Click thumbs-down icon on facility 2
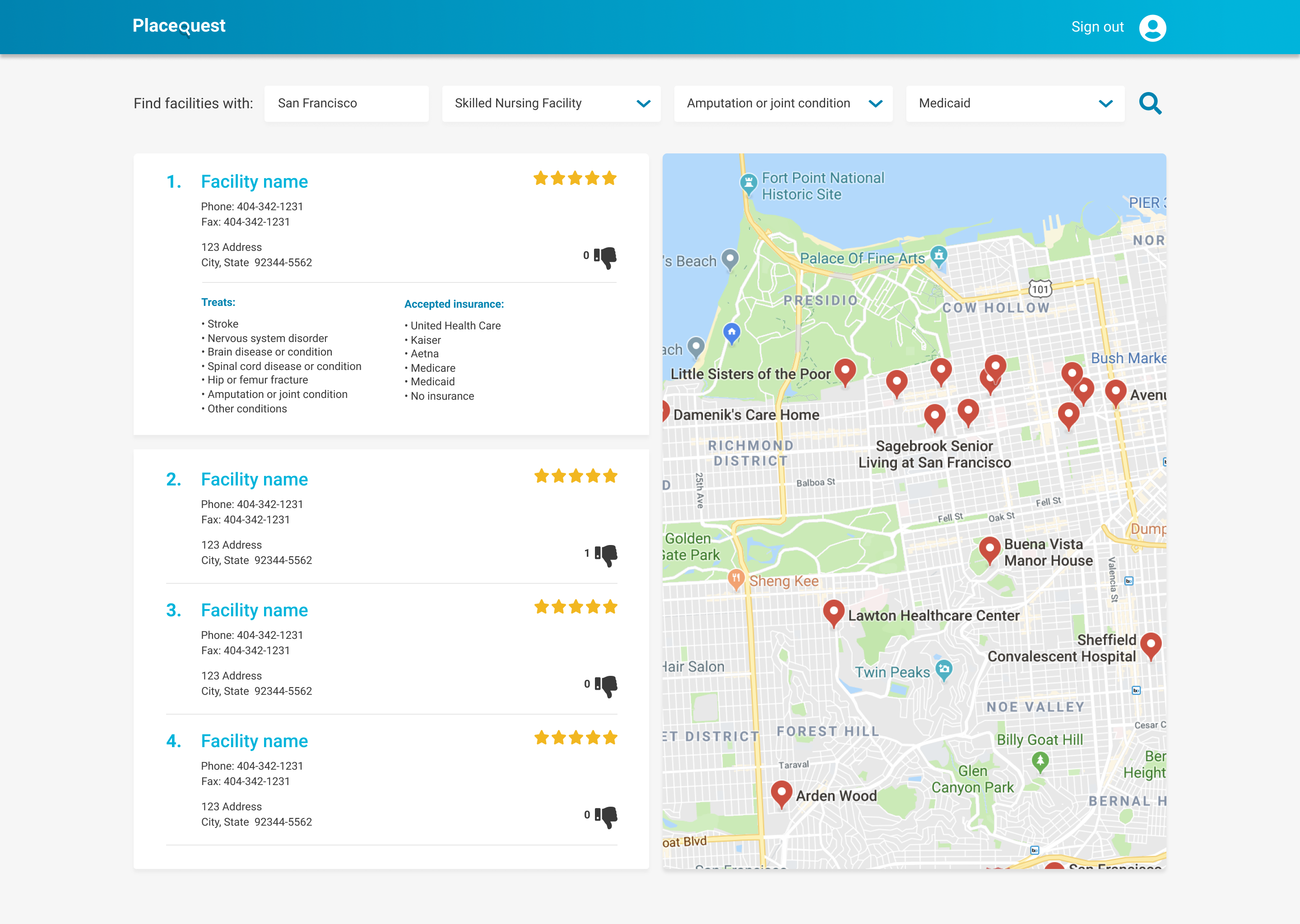Image resolution: width=1300 pixels, height=924 pixels. click(x=607, y=555)
